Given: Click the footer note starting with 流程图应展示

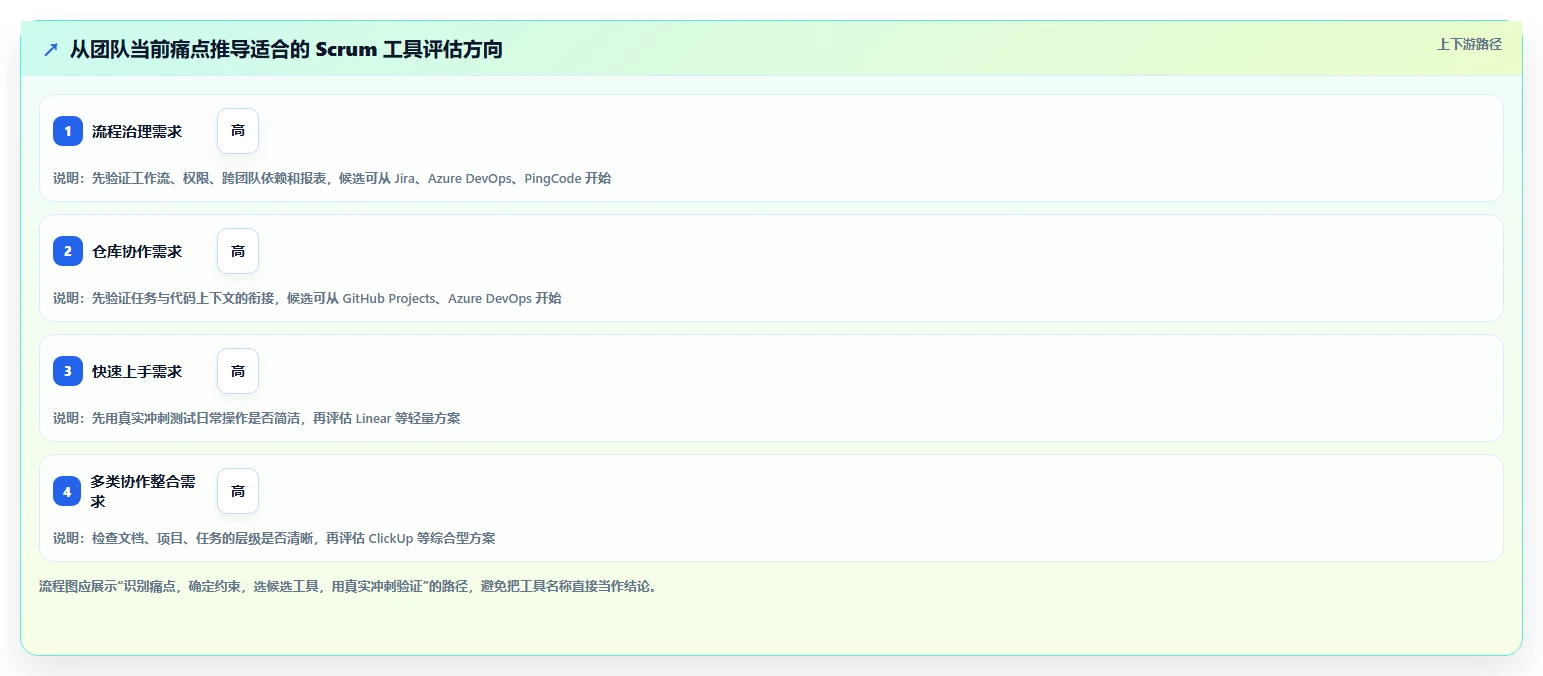Looking at the screenshot, I should (x=348, y=586).
